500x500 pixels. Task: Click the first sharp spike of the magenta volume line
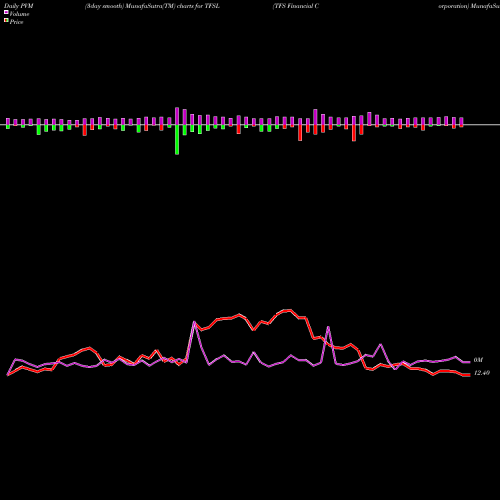pos(195,322)
